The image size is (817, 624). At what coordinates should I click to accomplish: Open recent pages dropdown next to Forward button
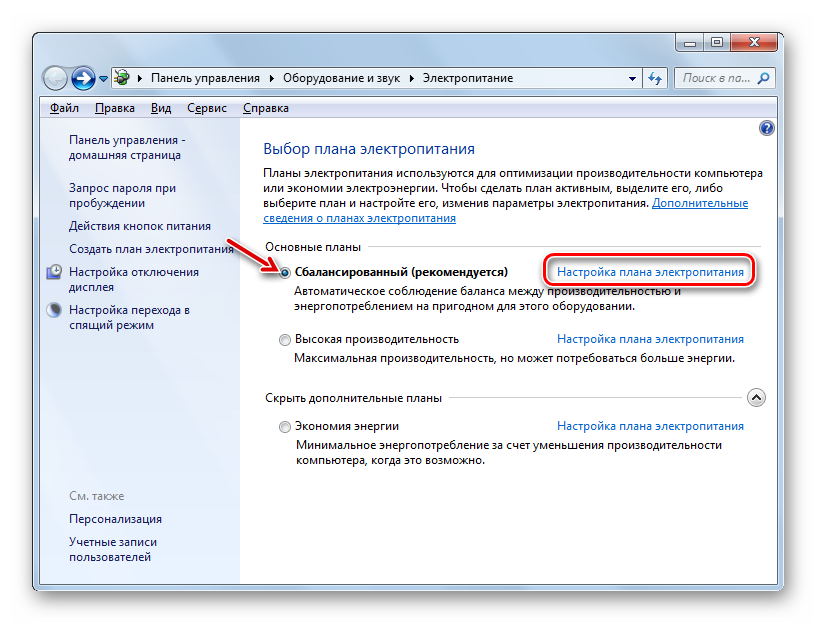(103, 78)
